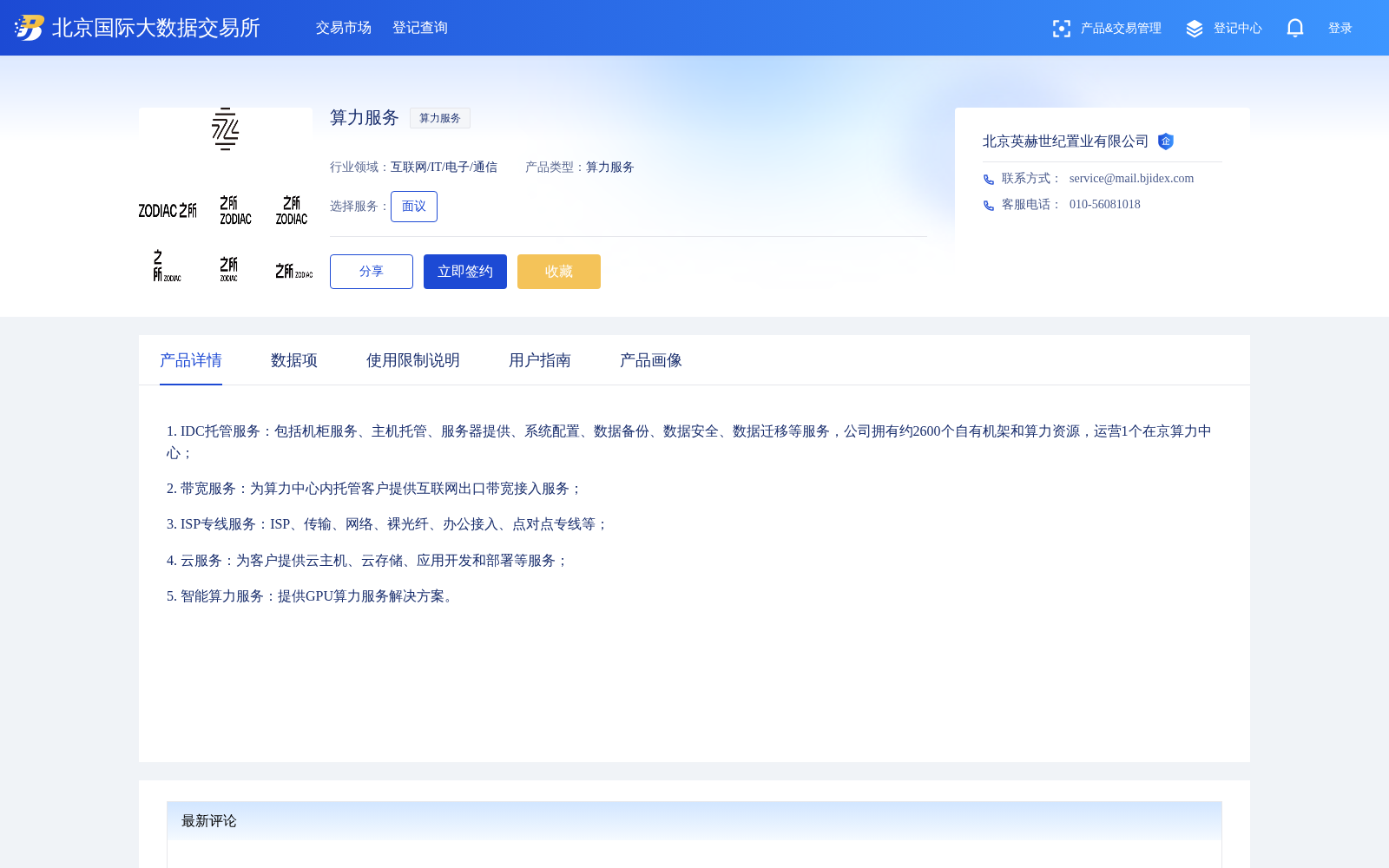Click the 立即签约 button
Screen dimensions: 1389x868
[x=465, y=272]
